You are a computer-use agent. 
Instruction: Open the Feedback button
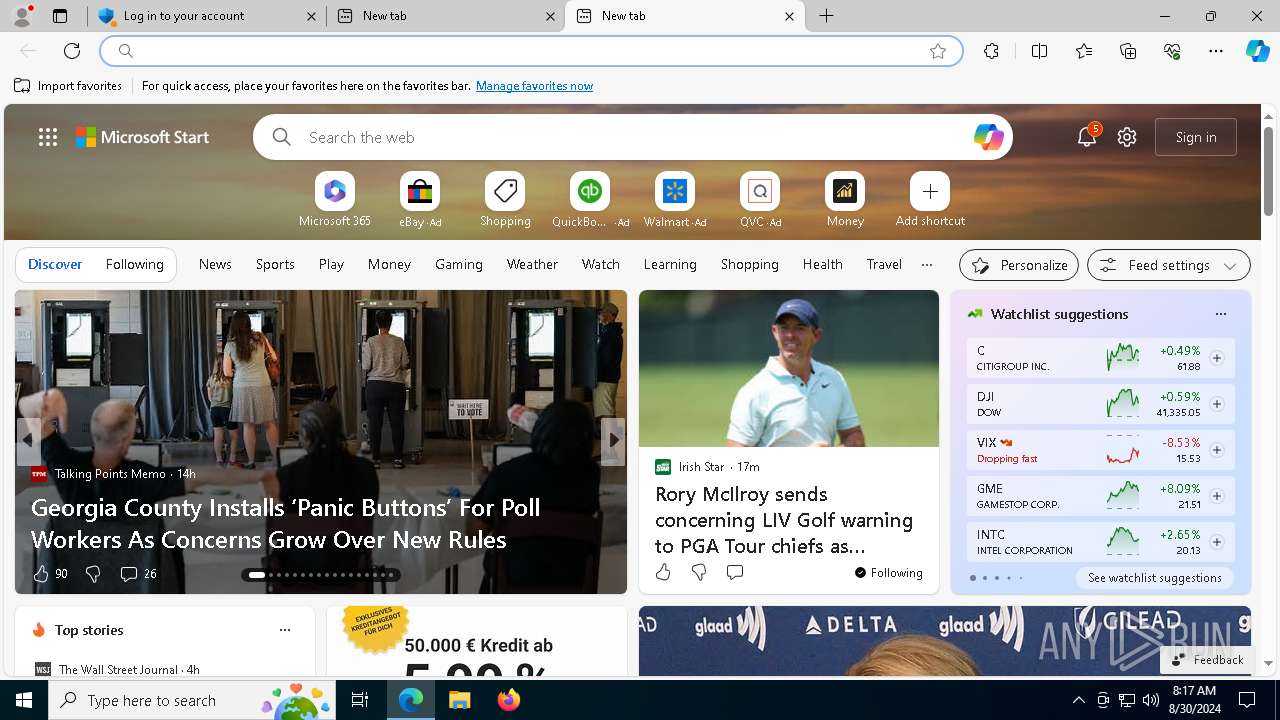coord(1207,660)
